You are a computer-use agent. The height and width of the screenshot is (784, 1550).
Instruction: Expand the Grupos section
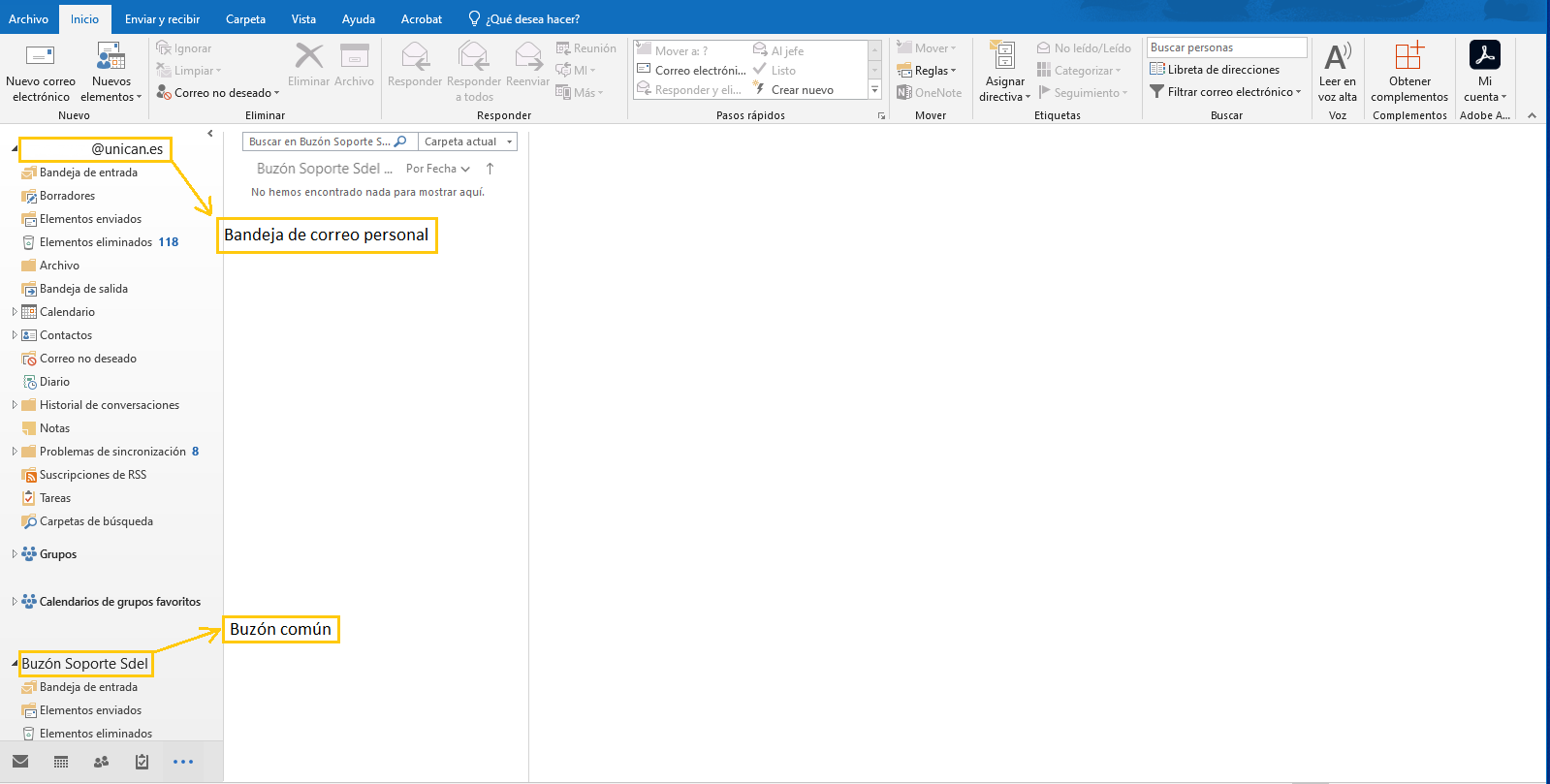pos(15,554)
